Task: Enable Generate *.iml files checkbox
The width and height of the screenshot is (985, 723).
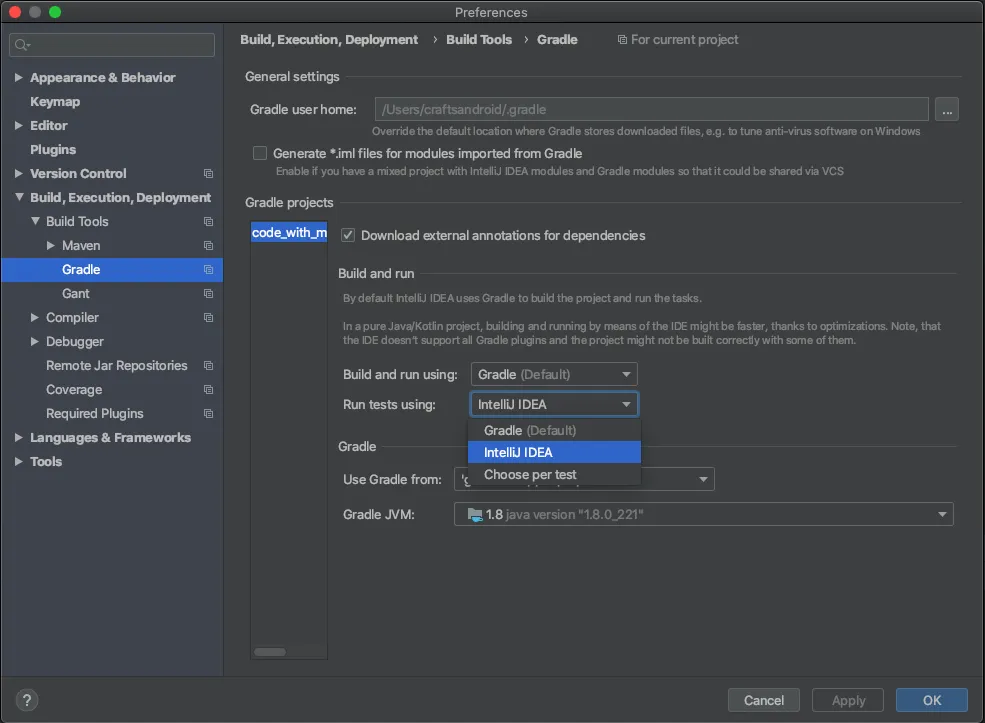Action: 260,154
